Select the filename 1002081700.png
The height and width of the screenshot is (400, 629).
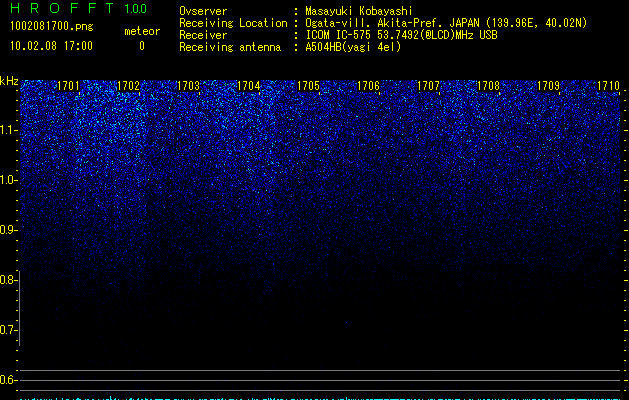pyautogui.click(x=52, y=27)
